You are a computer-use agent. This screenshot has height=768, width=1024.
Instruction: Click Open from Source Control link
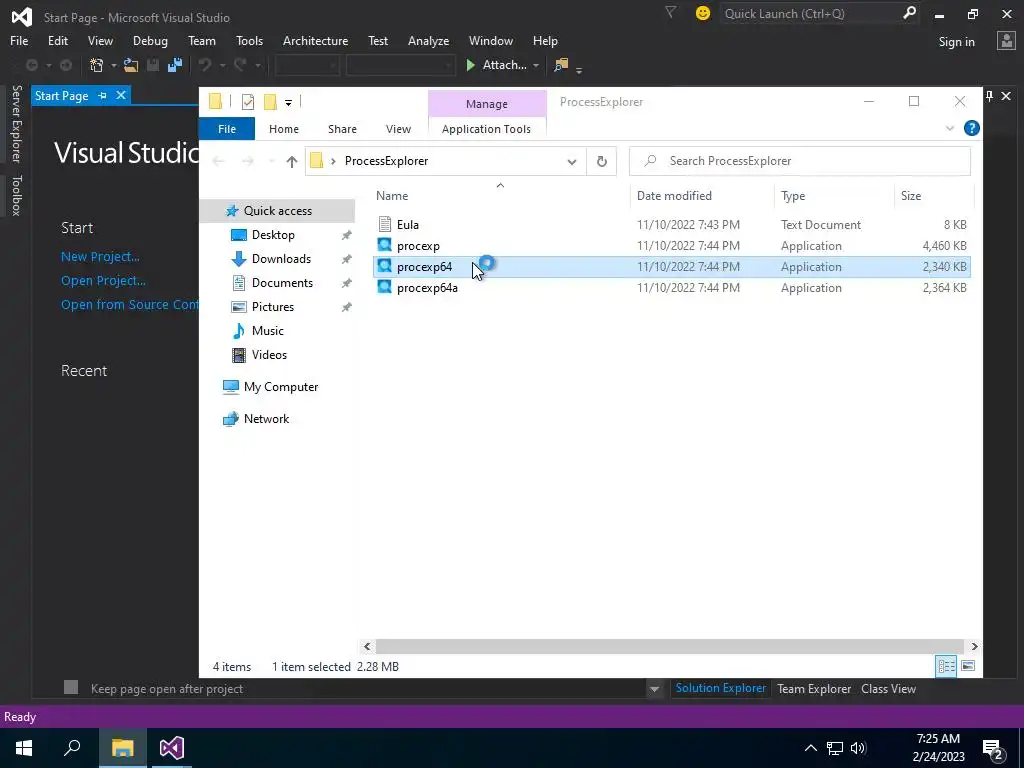pyautogui.click(x=129, y=305)
